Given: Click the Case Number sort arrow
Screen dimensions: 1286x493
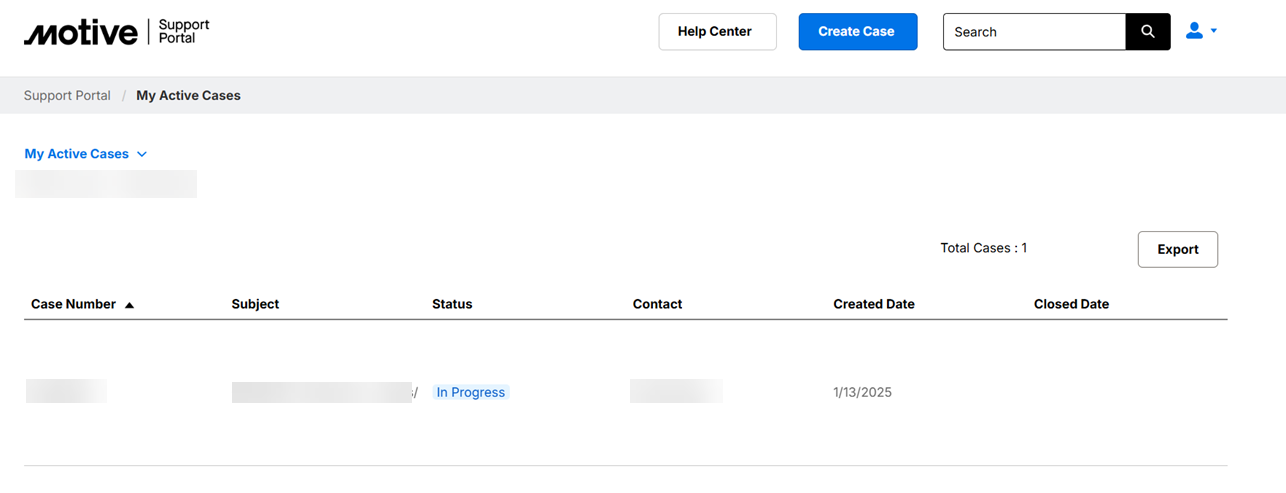Looking at the screenshot, I should pyautogui.click(x=129, y=305).
